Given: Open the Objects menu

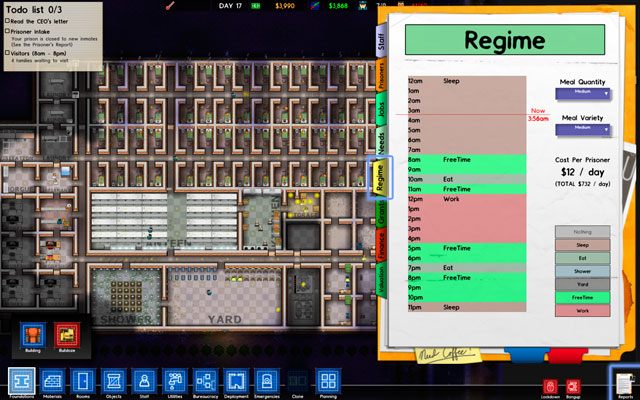Looking at the screenshot, I should click(x=113, y=381).
